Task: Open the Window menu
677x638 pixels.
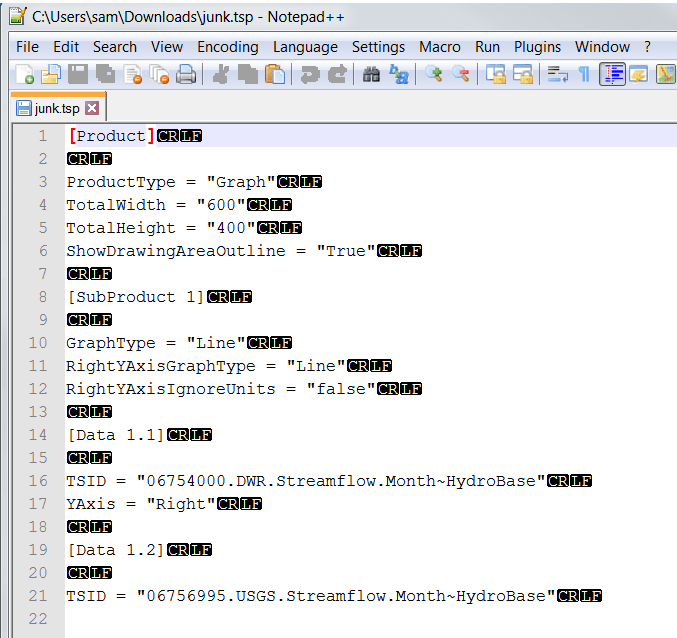Action: [602, 47]
